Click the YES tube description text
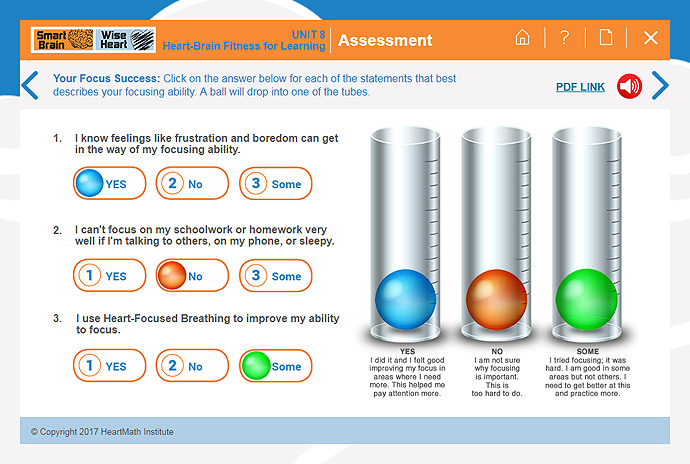The height and width of the screenshot is (464, 690). tap(407, 377)
